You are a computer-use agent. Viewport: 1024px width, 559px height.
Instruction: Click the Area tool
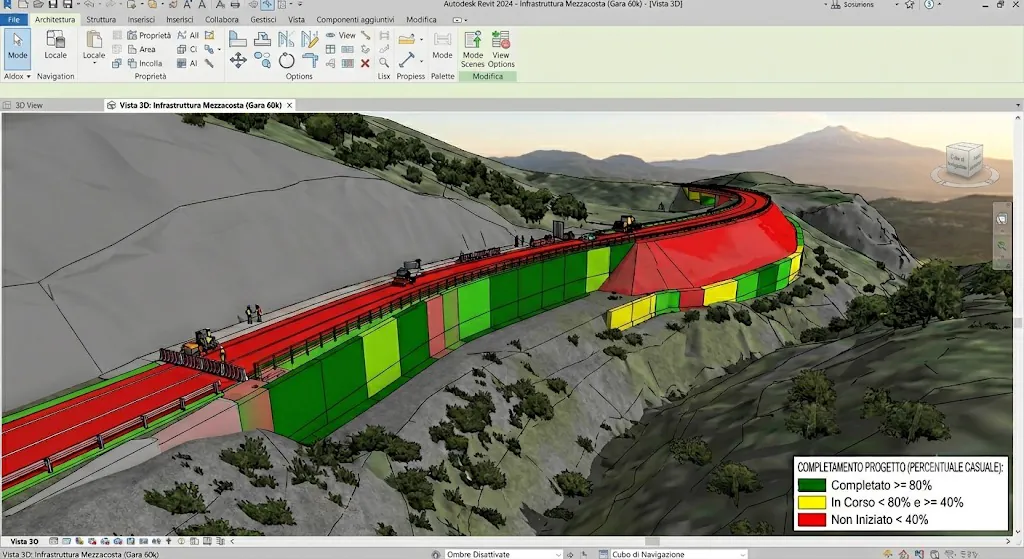(x=142, y=49)
